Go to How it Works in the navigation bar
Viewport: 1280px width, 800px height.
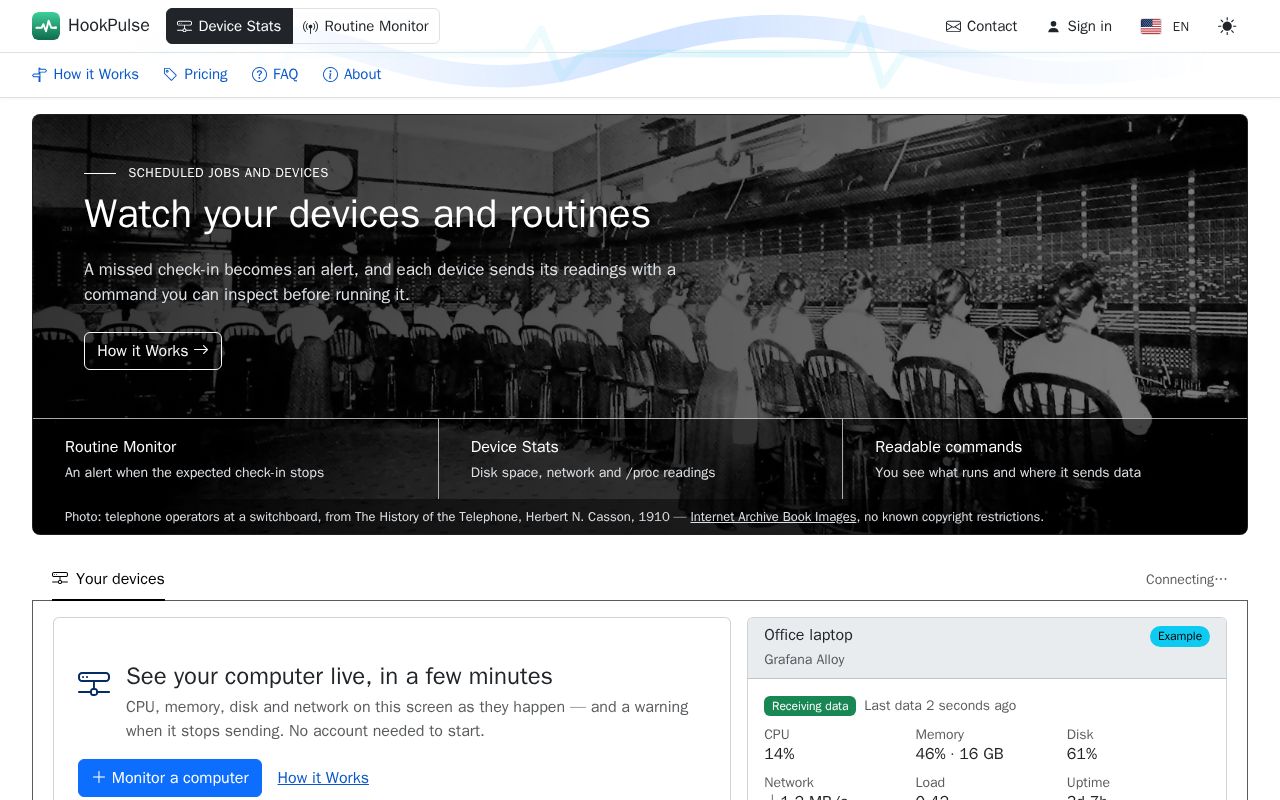click(x=85, y=74)
